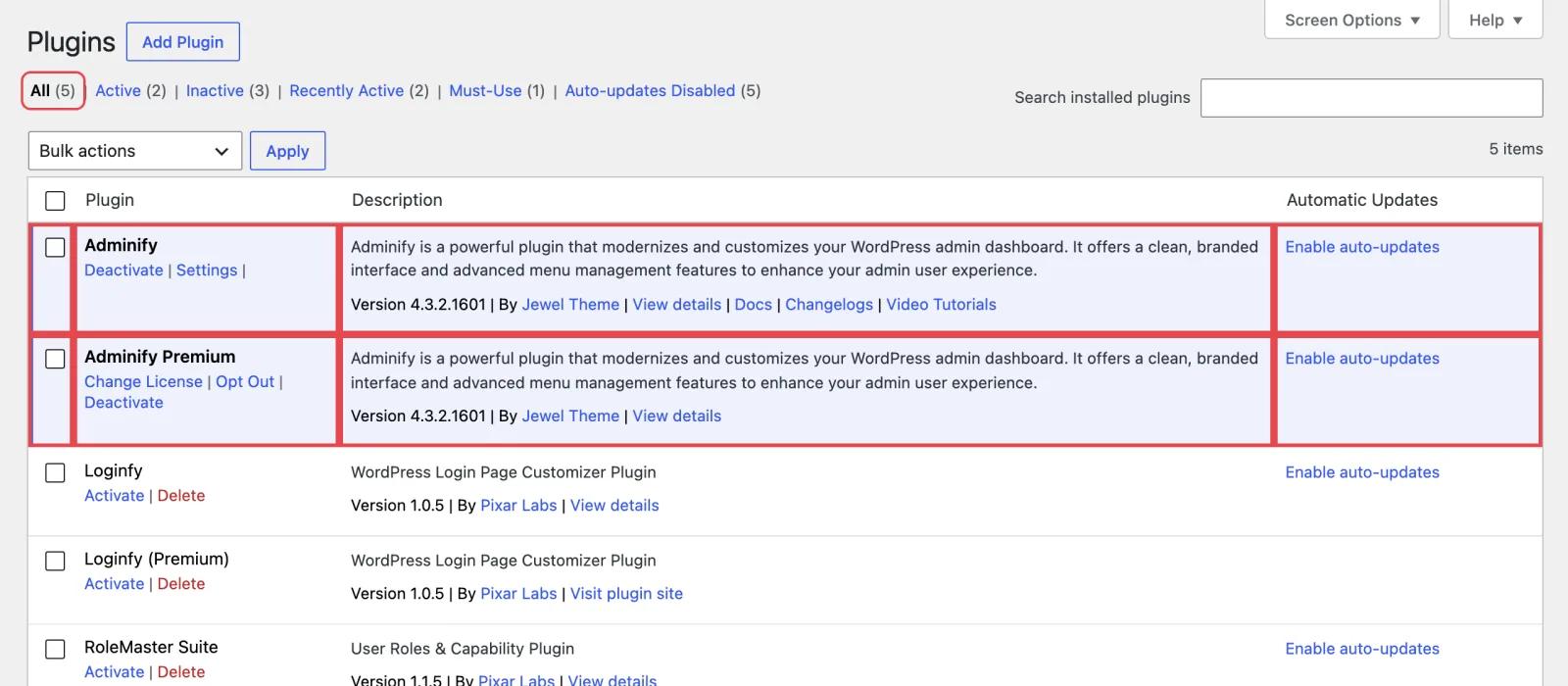This screenshot has height=686, width=1568.
Task: Open the Adminify Changelogs link
Action: coord(829,305)
